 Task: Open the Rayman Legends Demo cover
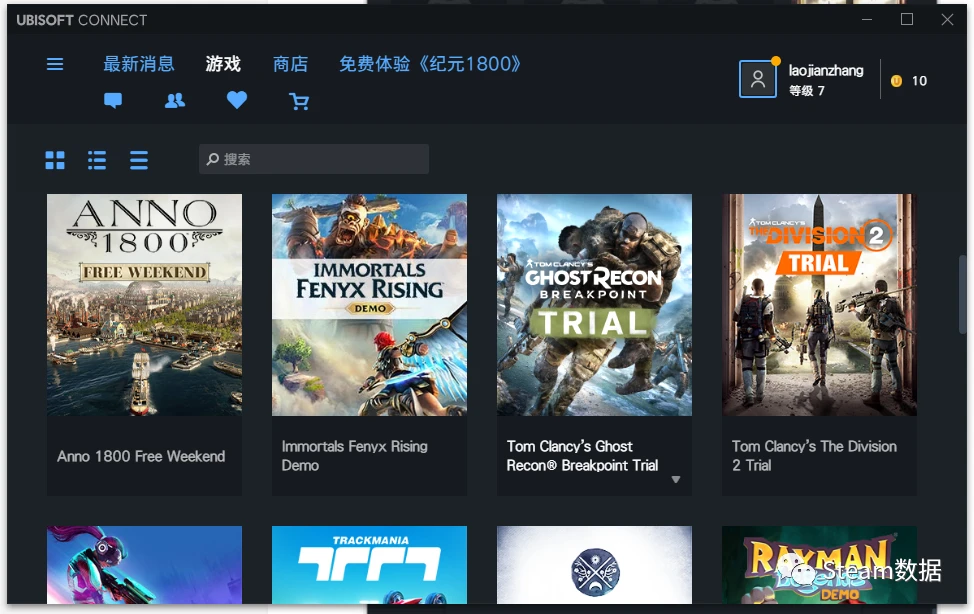coord(819,565)
